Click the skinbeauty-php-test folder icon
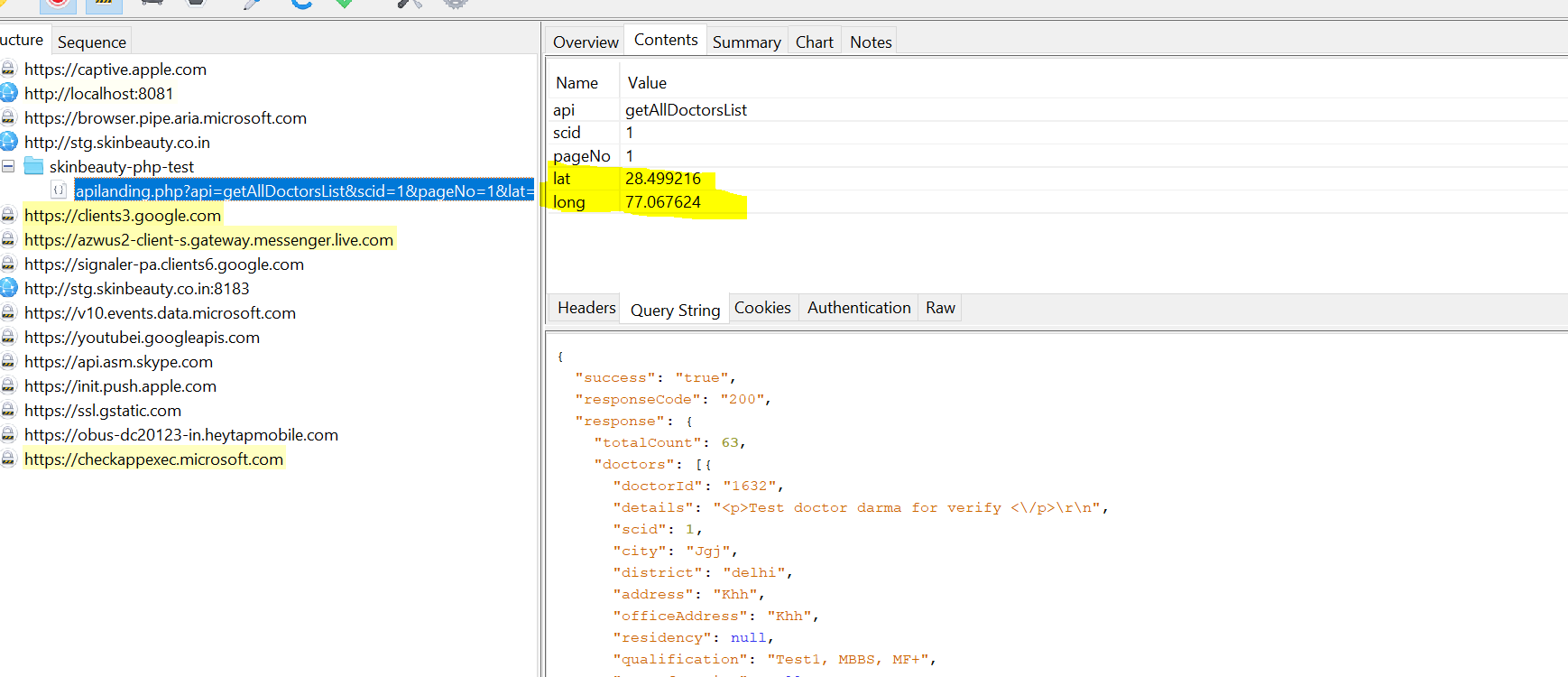Screen dimensions: 1568x677 (34, 166)
